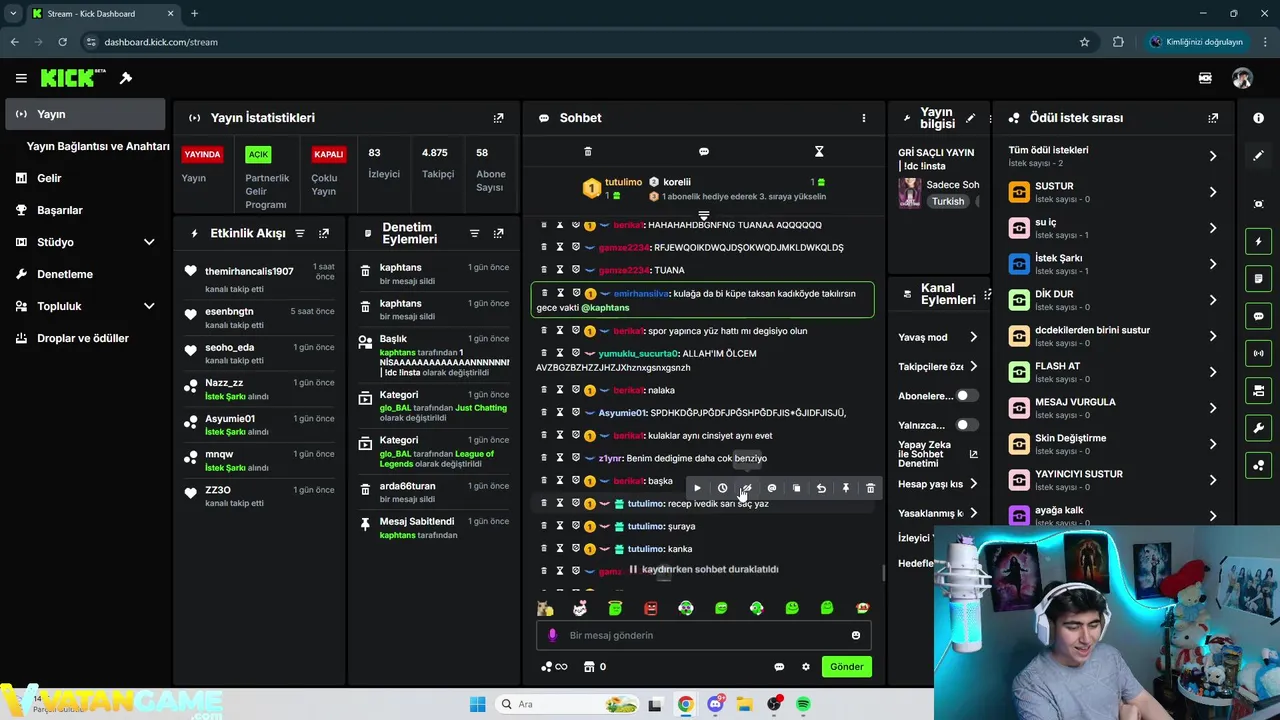Click the wrench icon next to Kick logo
1280x720 pixels.
tap(126, 78)
